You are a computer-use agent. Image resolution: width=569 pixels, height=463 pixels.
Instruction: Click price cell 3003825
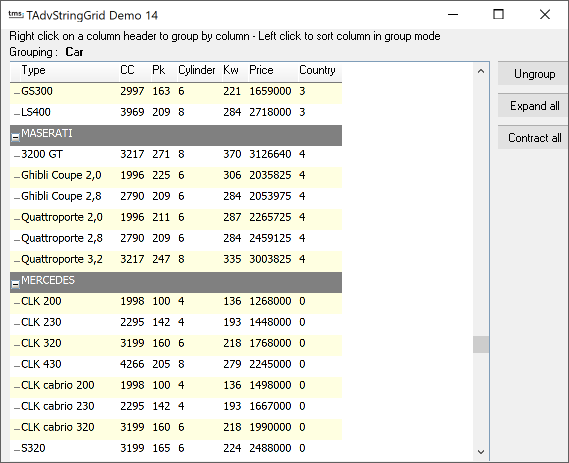(x=270, y=260)
